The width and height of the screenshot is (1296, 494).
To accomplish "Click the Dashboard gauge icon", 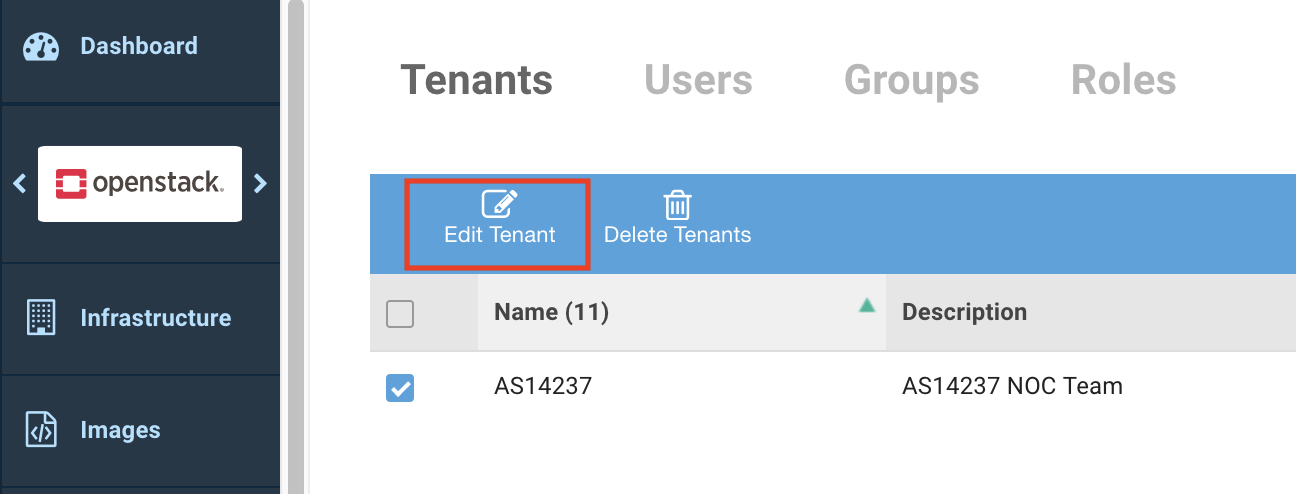I will click(x=41, y=47).
